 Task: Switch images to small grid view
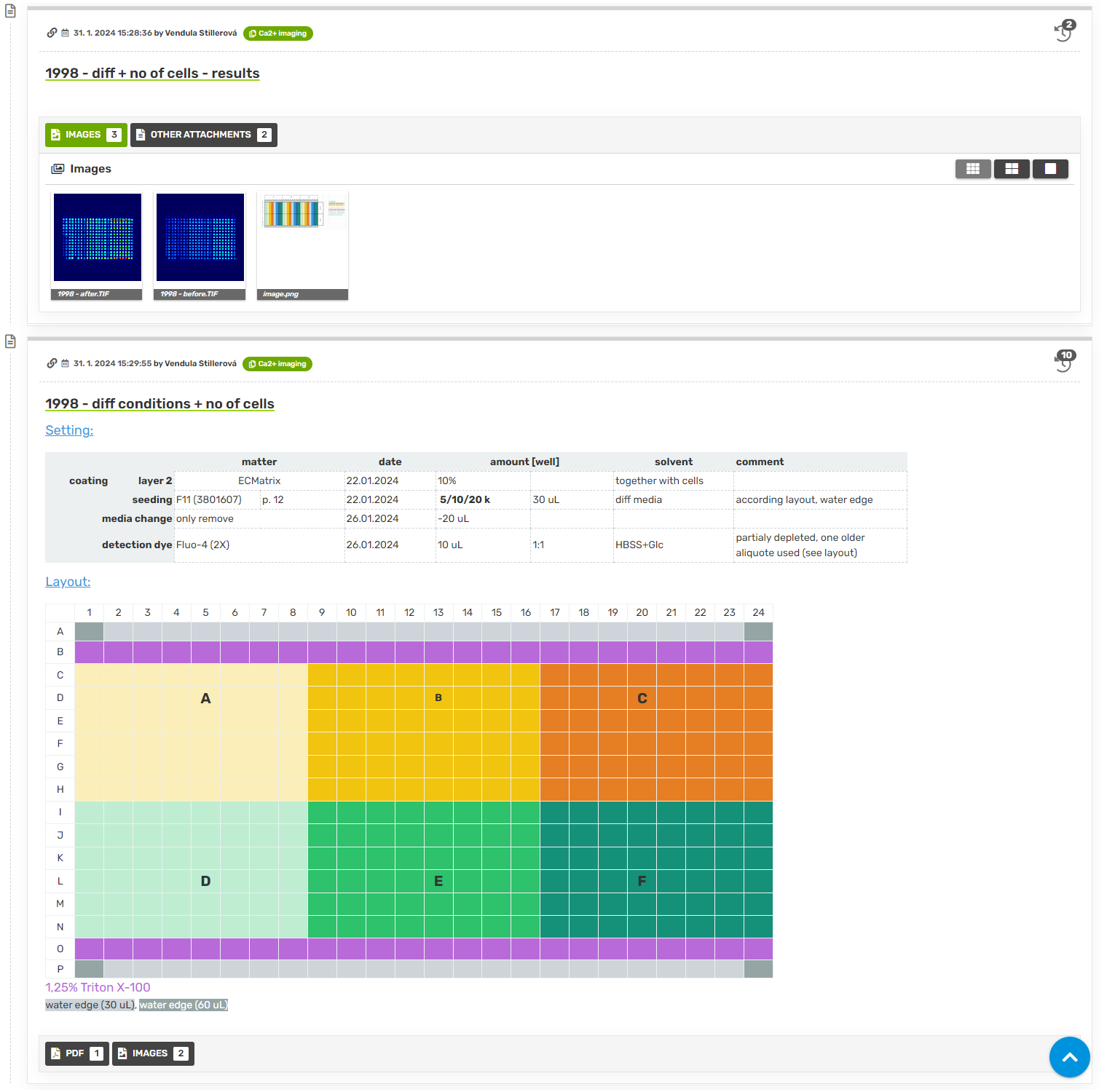[x=972, y=169]
